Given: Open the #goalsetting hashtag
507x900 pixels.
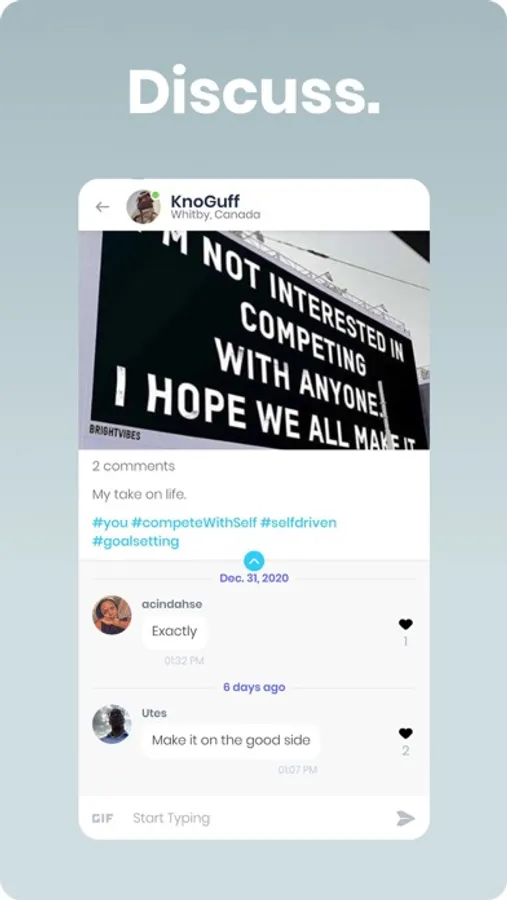Looking at the screenshot, I should click(136, 541).
